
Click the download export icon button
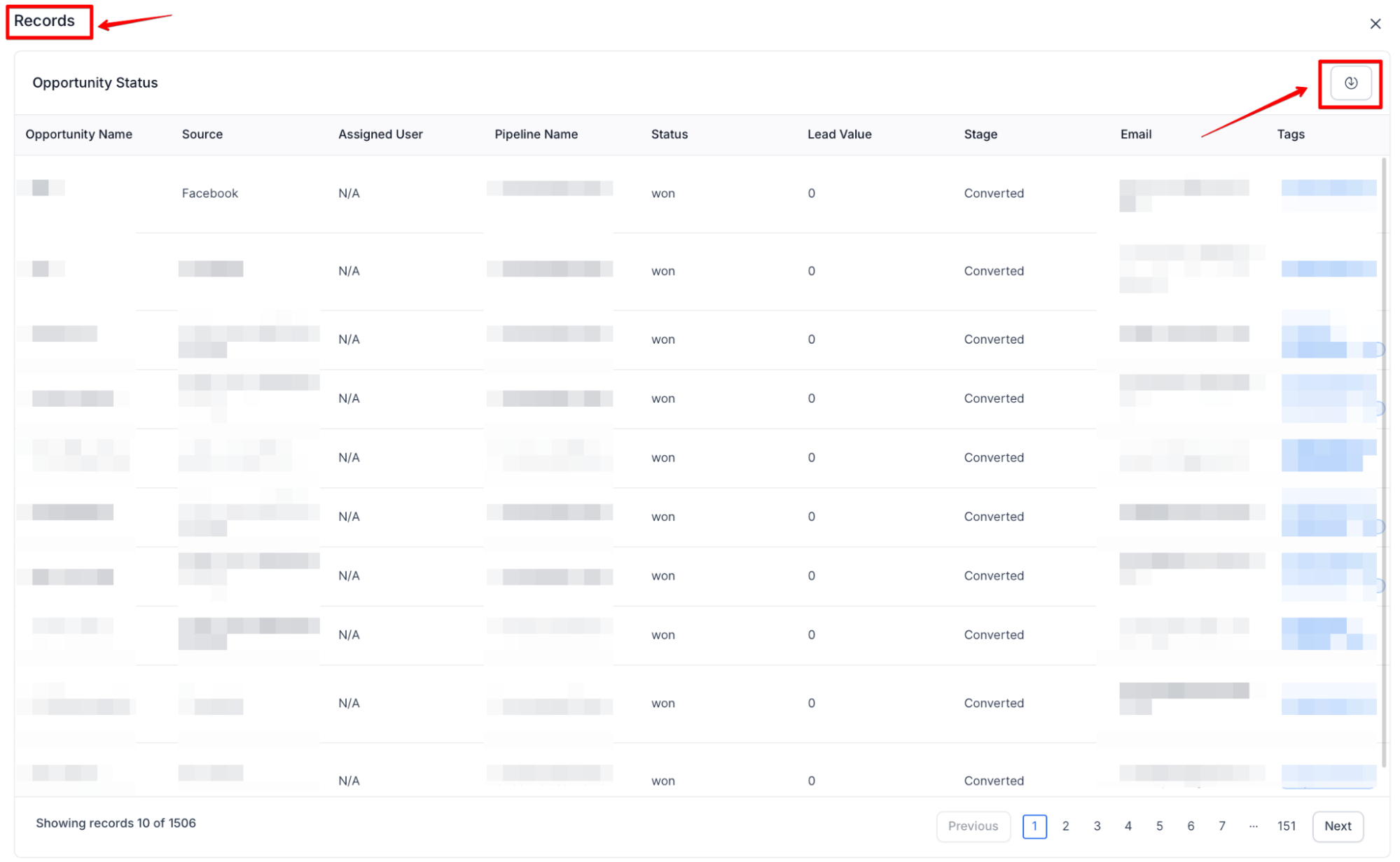[x=1350, y=83]
